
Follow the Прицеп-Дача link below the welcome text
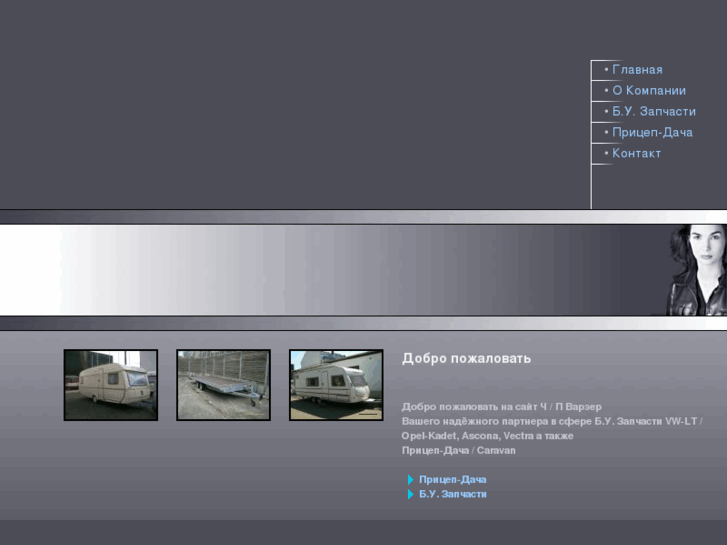(452, 480)
